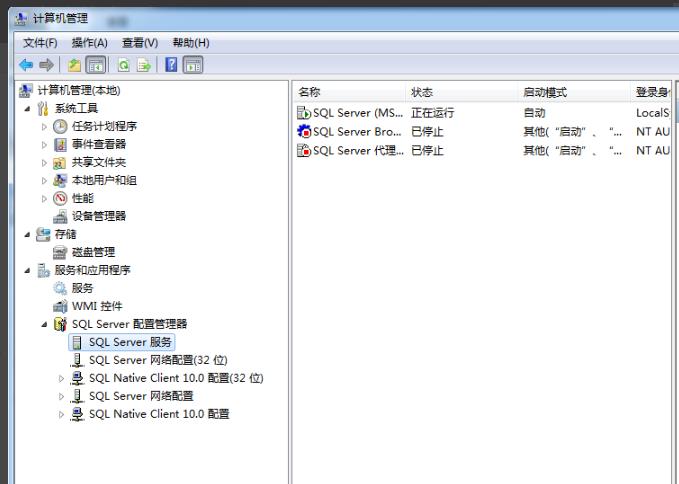Expand SQL Native Client 10.0 配置(32 位) node
Screen dimensions: 679x484
coord(61,379)
